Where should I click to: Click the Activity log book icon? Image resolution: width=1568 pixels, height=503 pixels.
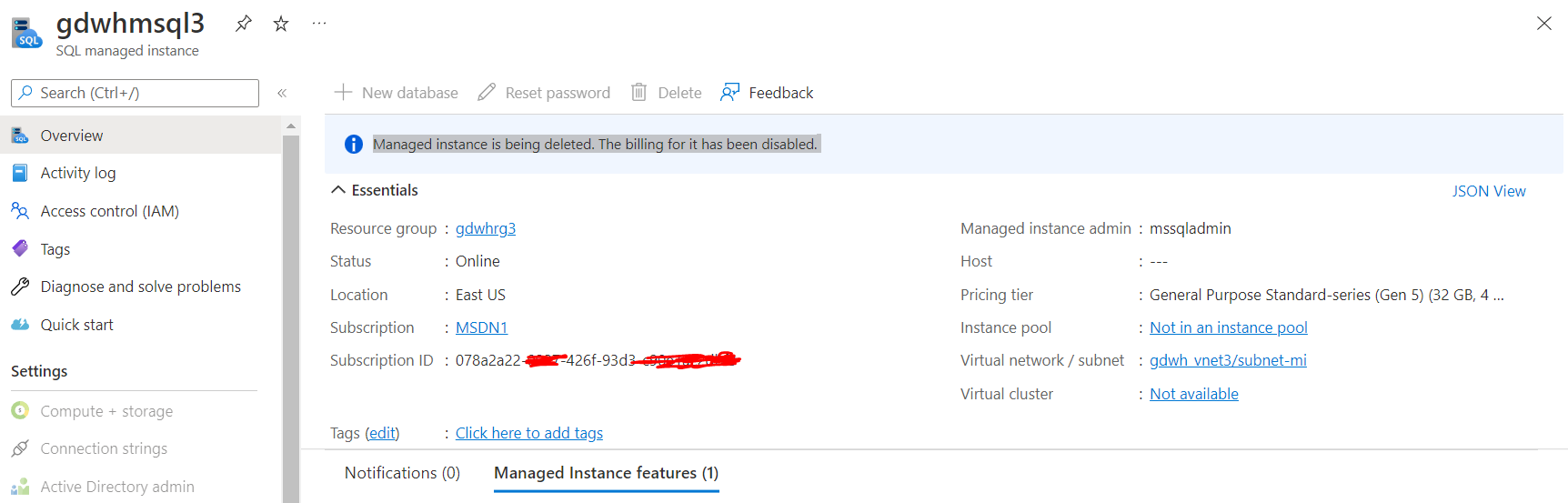tap(20, 173)
